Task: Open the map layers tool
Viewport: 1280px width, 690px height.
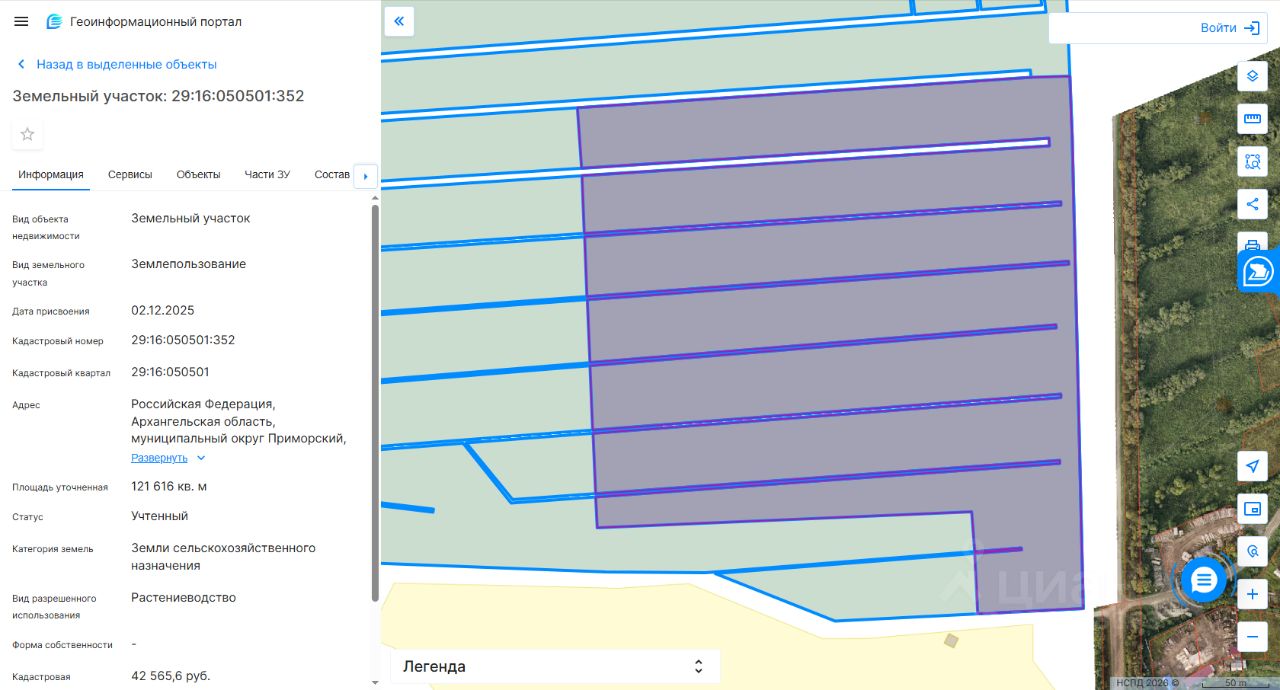Action: tap(1252, 76)
